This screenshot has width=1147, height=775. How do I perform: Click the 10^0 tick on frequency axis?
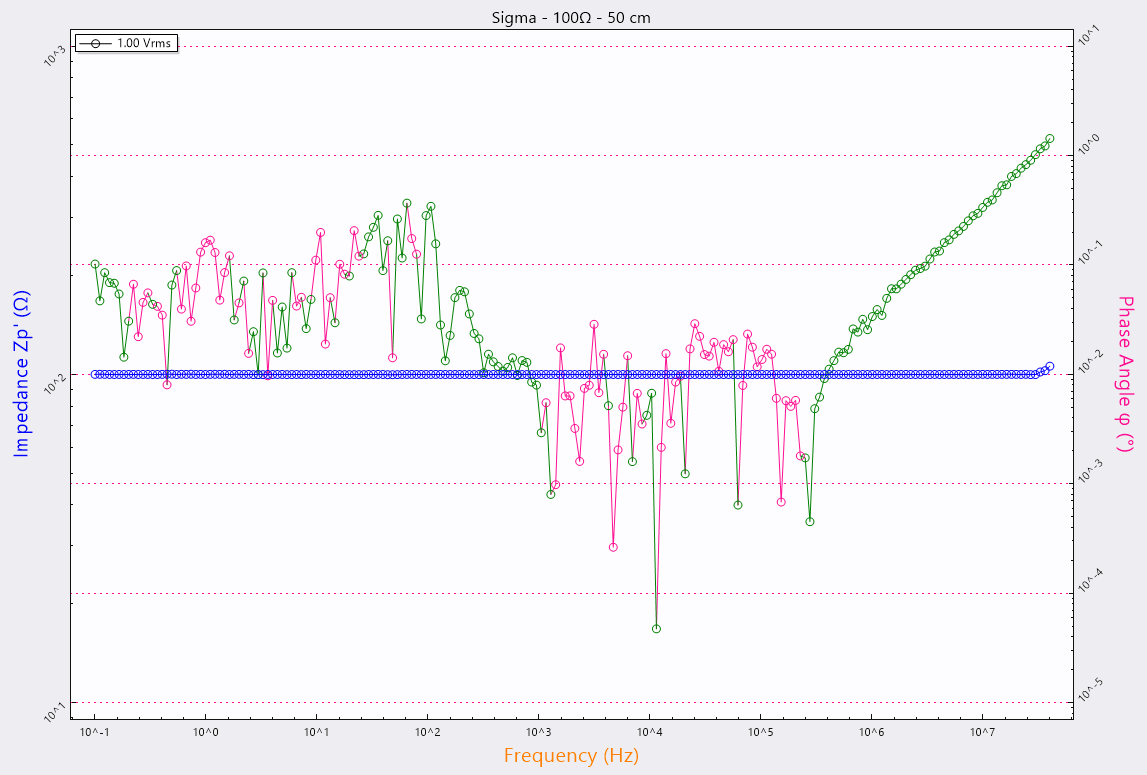206,733
